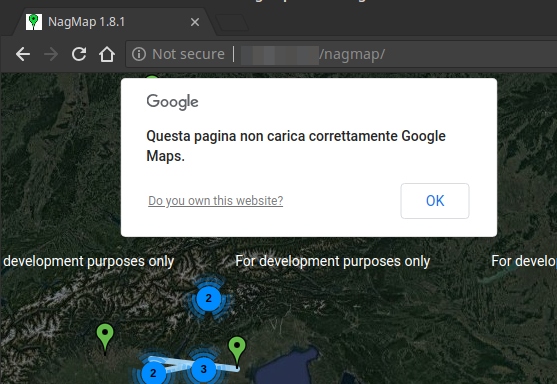Select the upper blue cluster marker labeled 2

point(209,298)
